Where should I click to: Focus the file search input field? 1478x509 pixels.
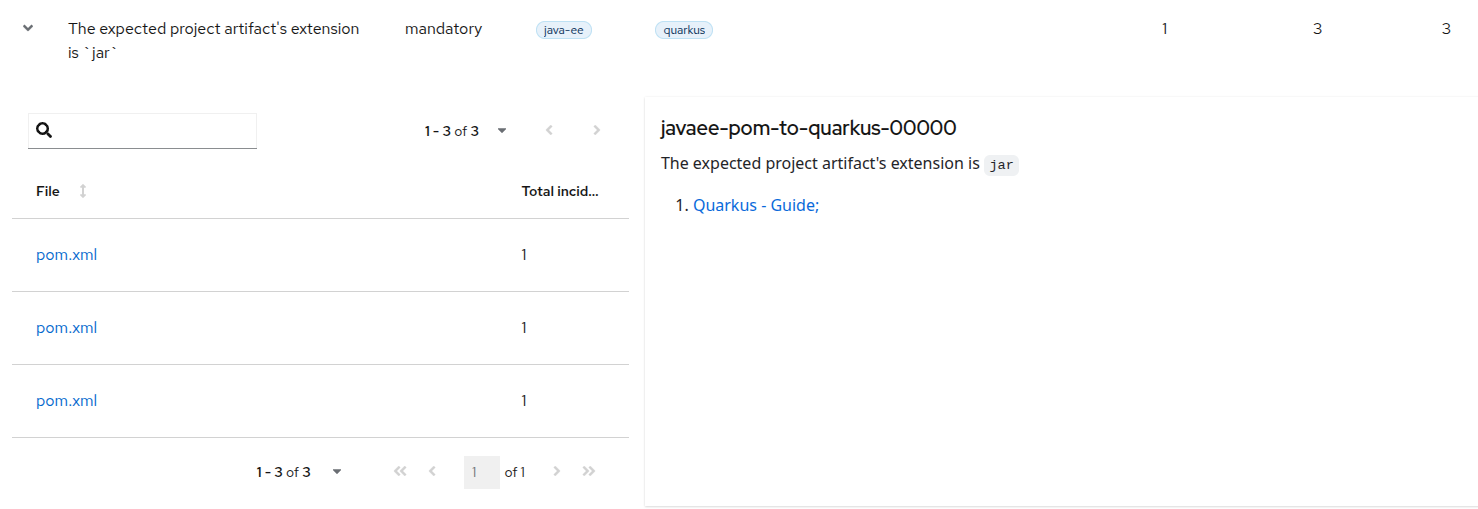click(155, 131)
